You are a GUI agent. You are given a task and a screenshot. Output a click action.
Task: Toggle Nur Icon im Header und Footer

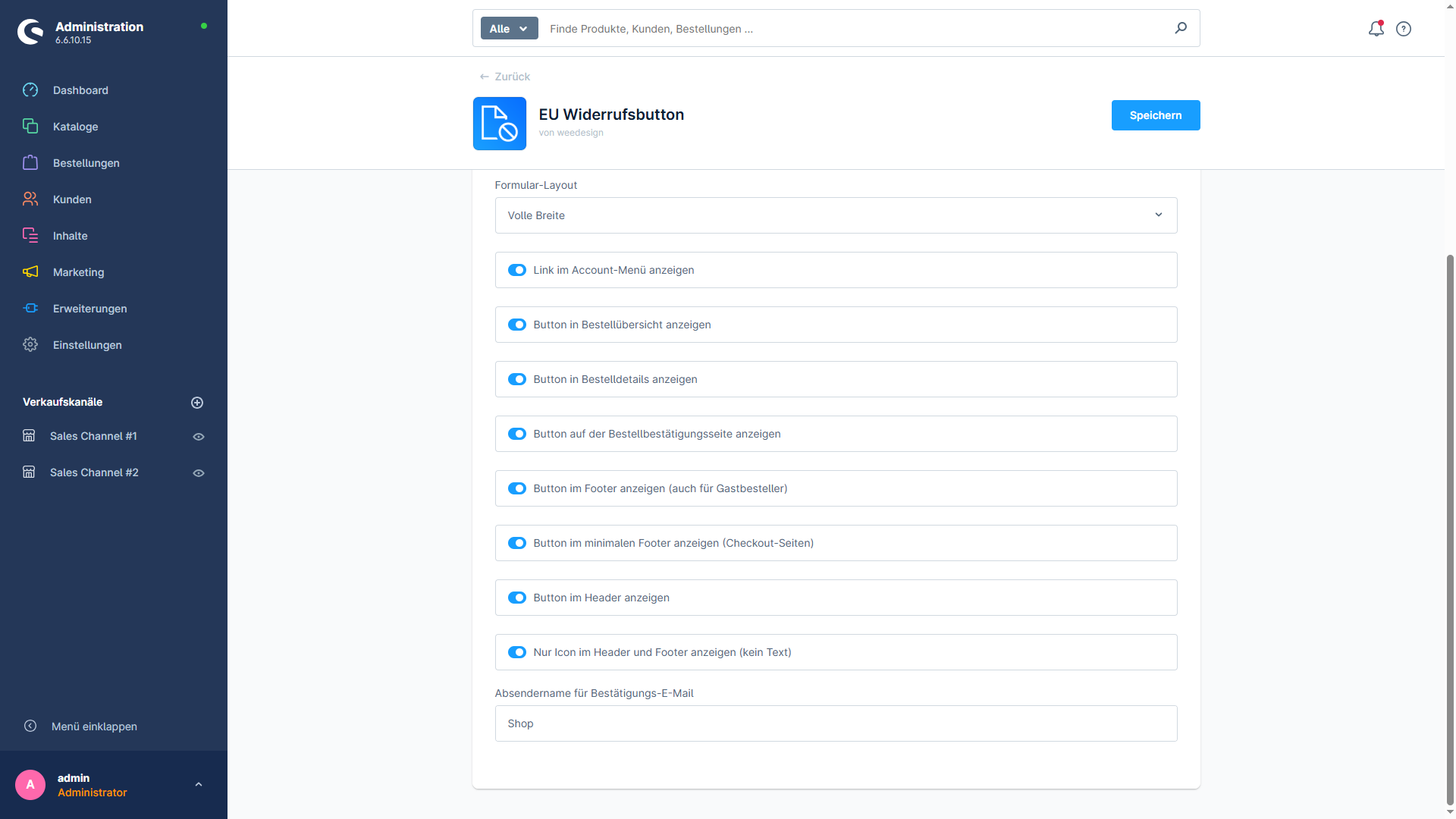point(517,652)
